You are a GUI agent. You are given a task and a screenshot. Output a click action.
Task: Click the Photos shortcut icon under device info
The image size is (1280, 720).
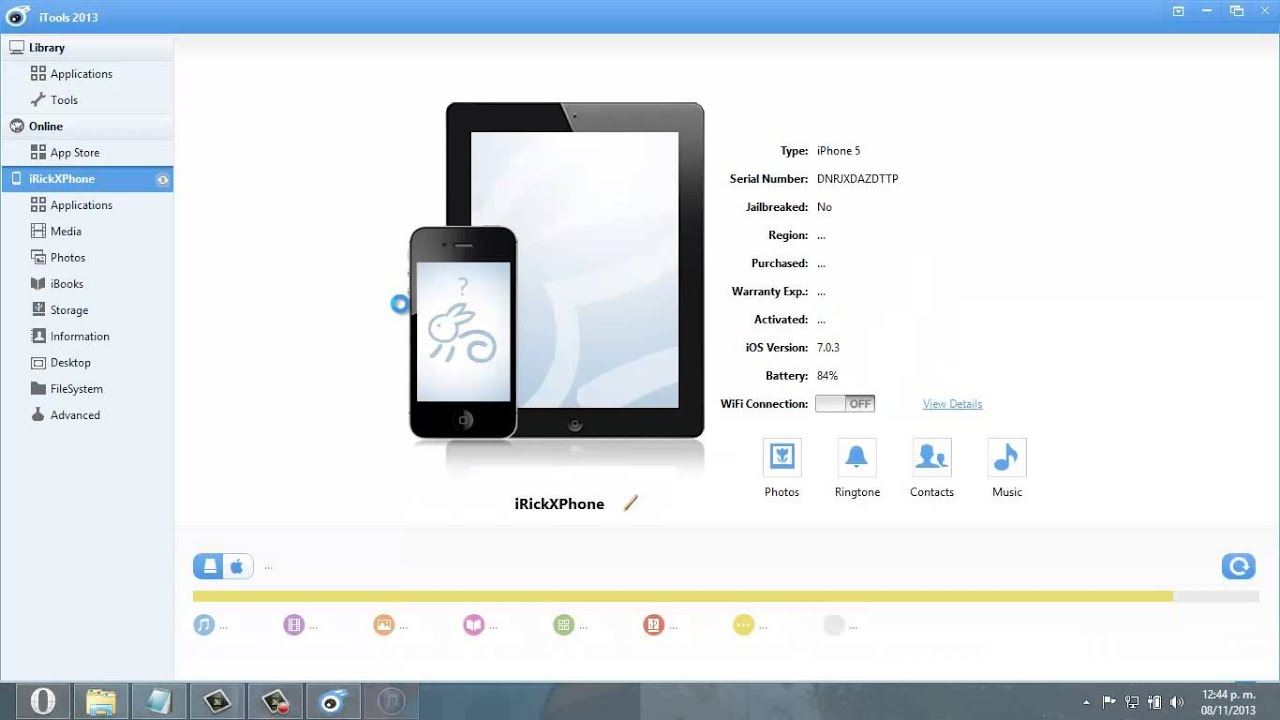(782, 457)
